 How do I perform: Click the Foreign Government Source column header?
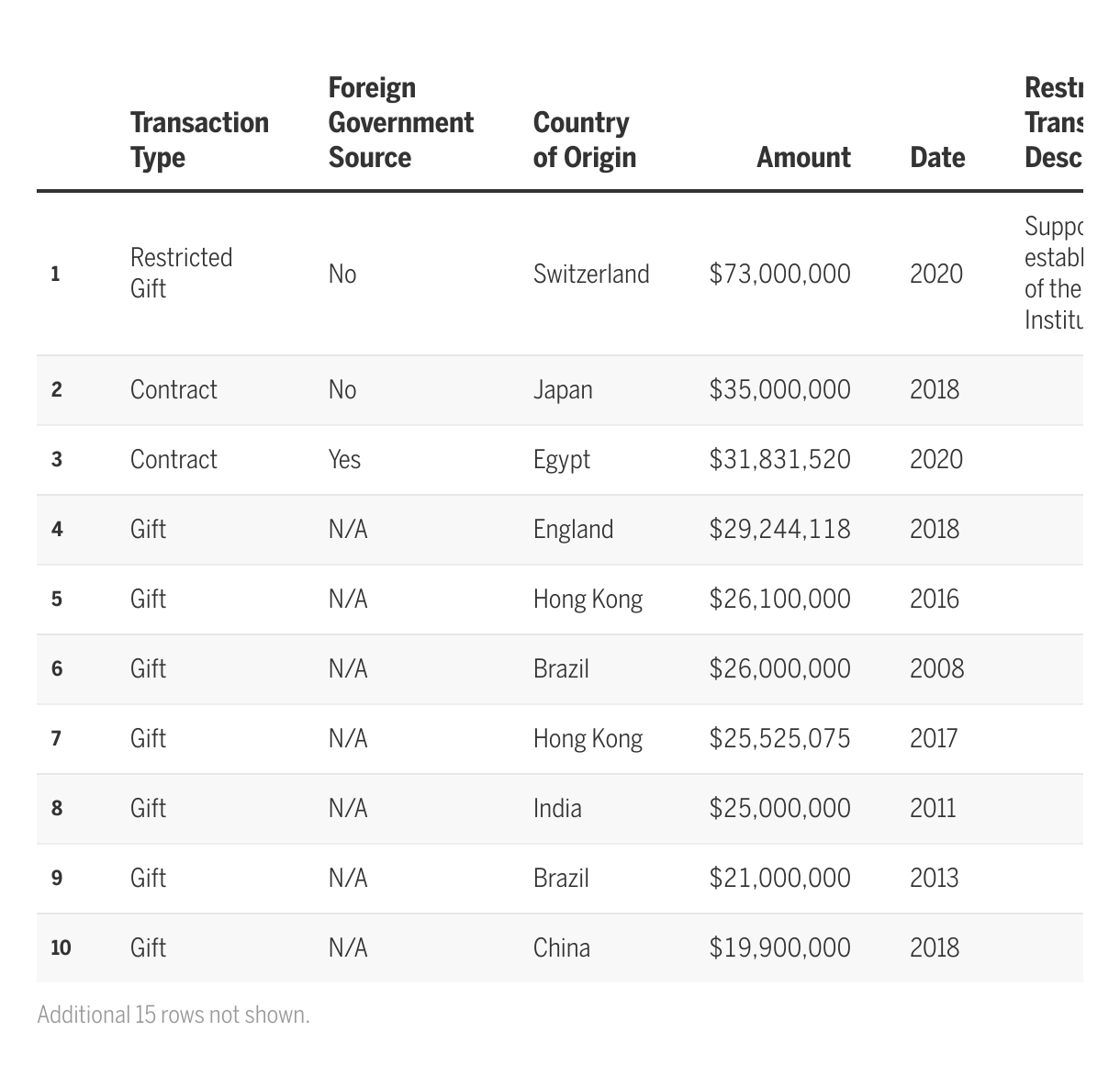point(400,122)
